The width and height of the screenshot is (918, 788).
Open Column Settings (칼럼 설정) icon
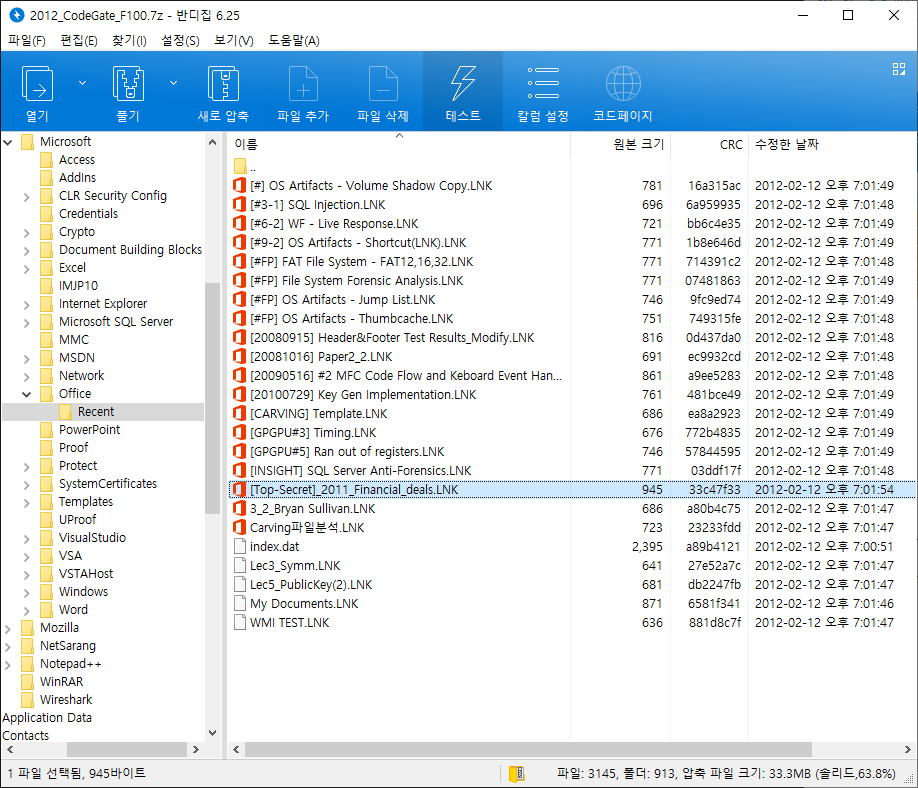click(543, 83)
